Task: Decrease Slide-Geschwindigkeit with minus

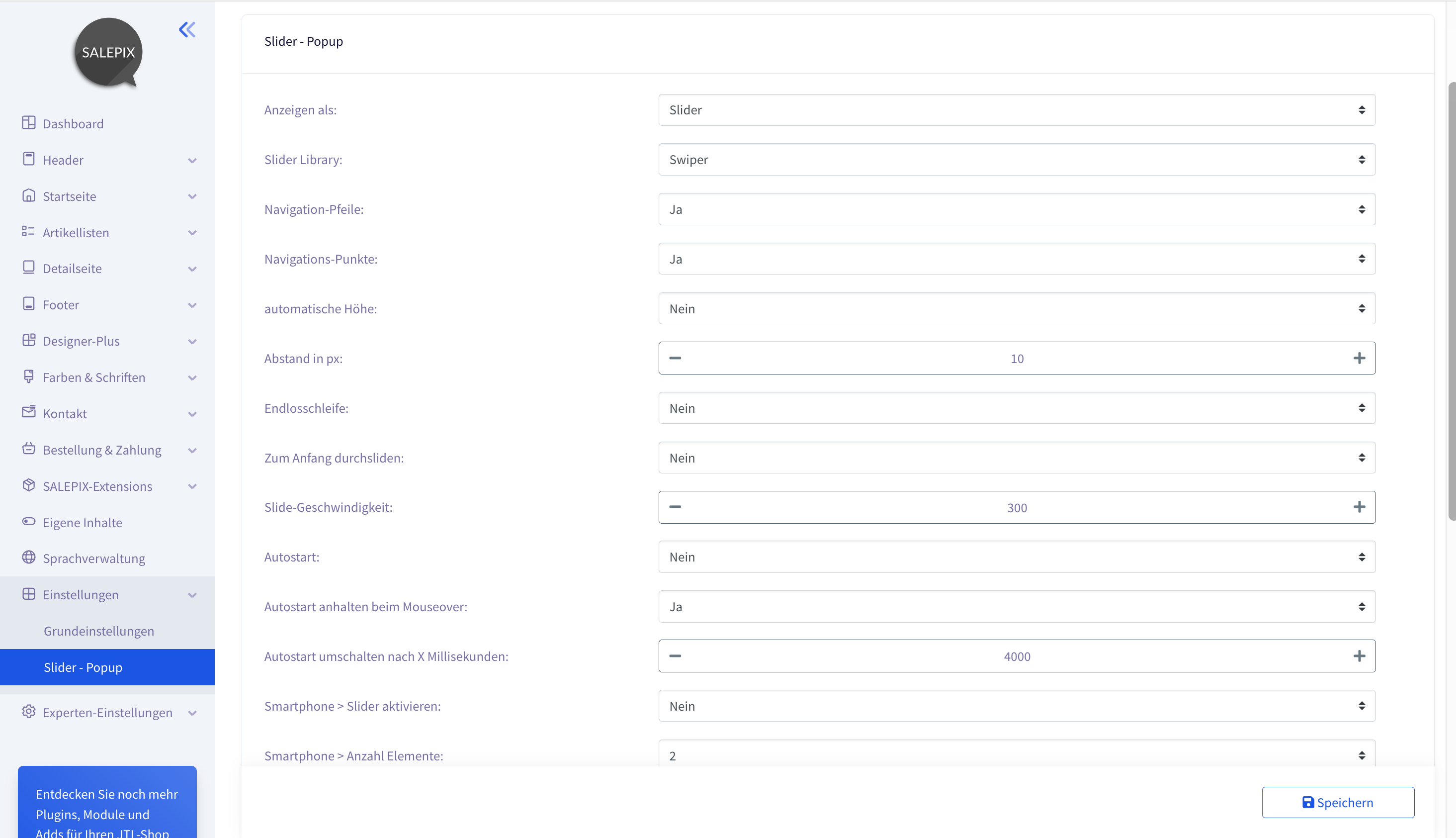Action: (x=676, y=507)
